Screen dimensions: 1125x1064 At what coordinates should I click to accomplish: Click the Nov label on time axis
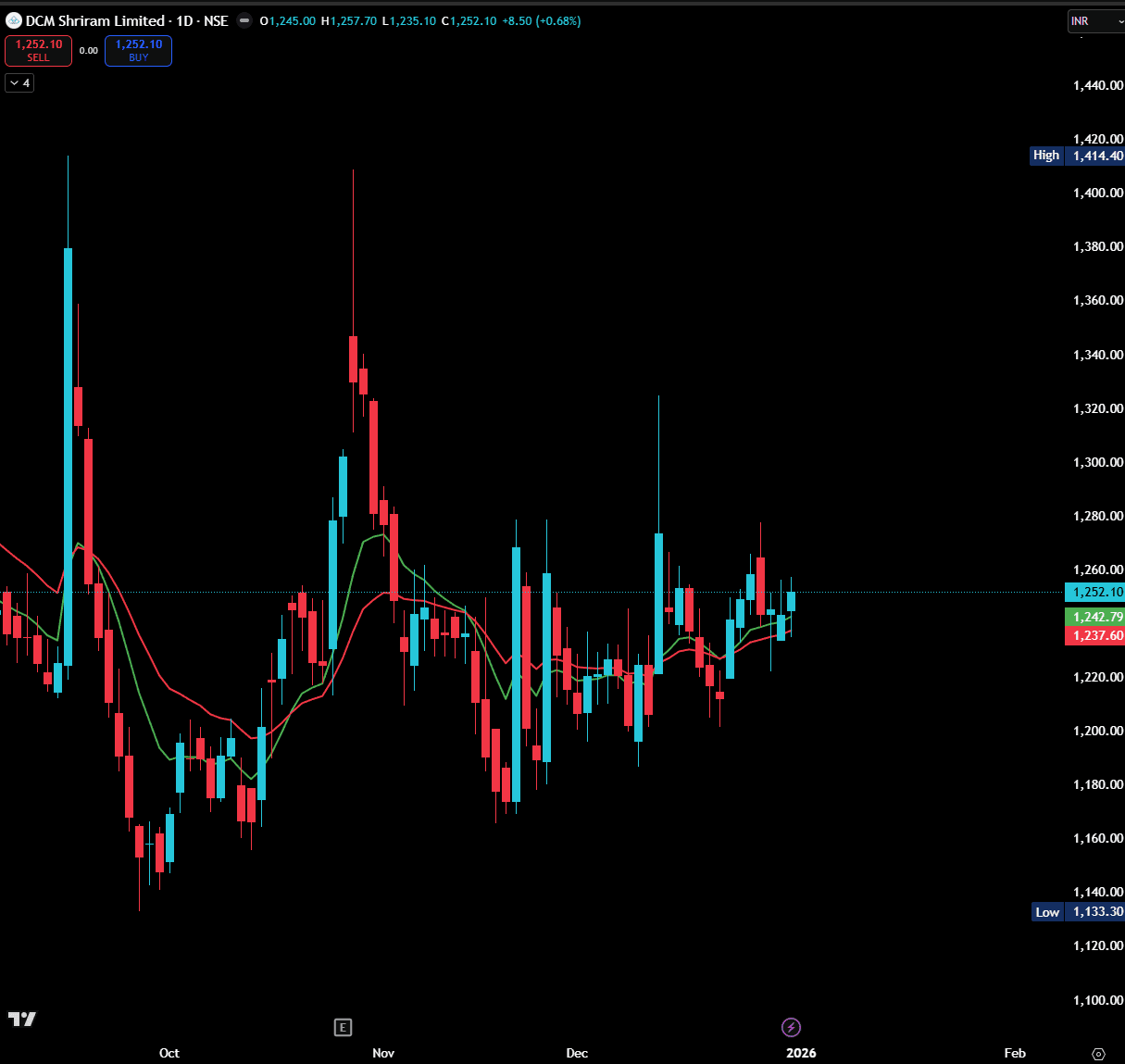[x=383, y=1053]
